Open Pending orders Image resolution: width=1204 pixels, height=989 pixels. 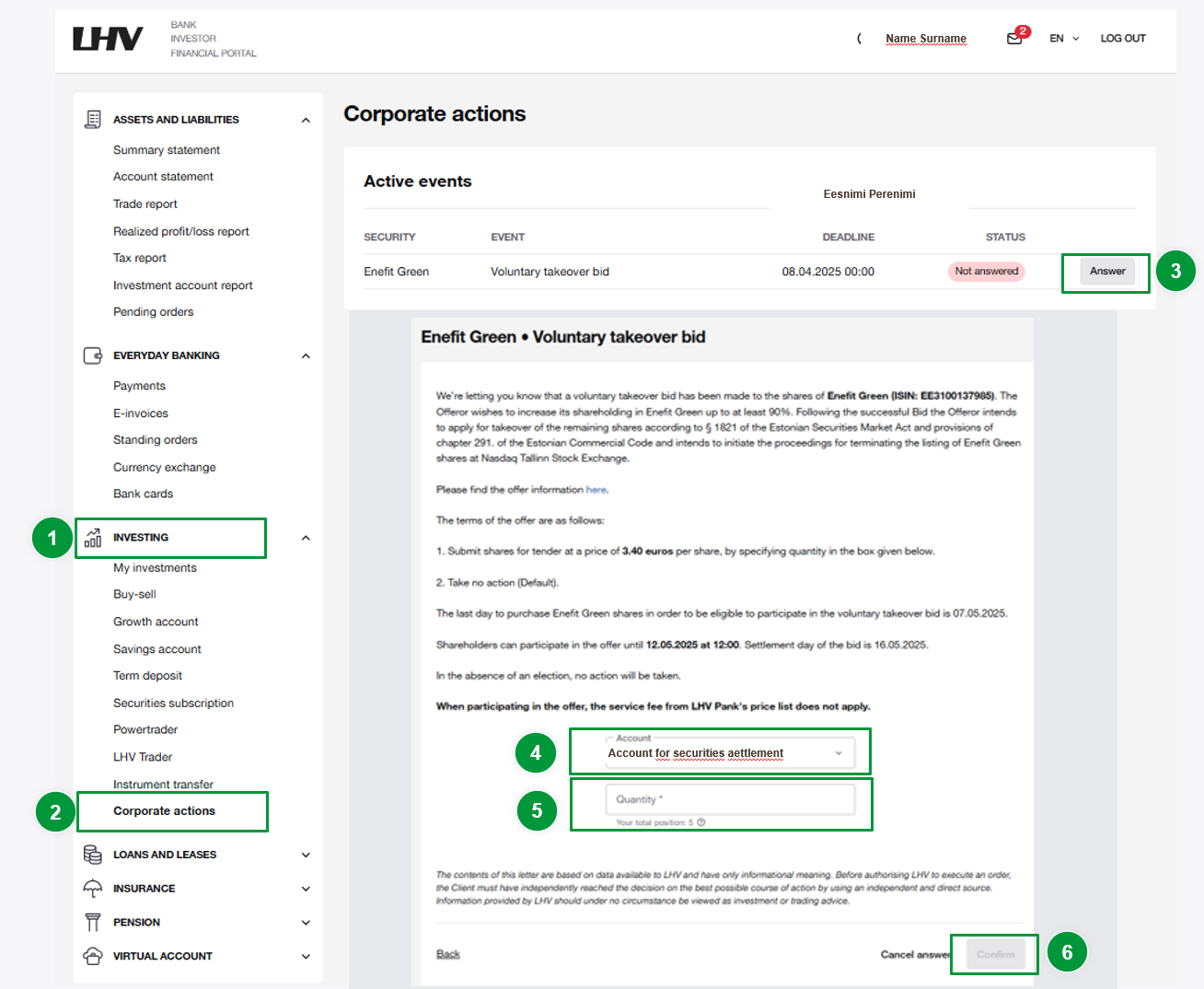pos(154,312)
